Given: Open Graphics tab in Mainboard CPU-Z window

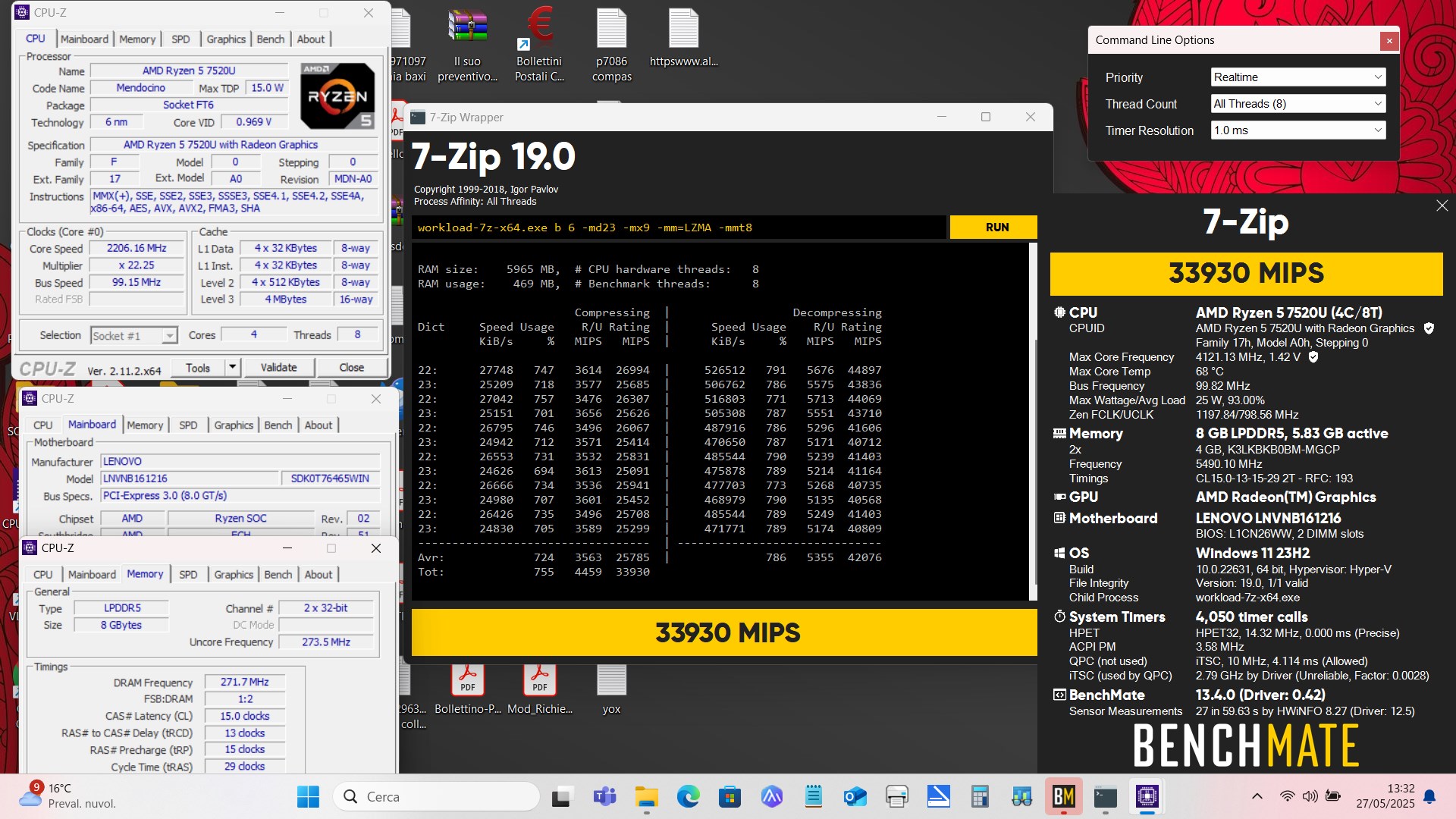Looking at the screenshot, I should click(234, 425).
